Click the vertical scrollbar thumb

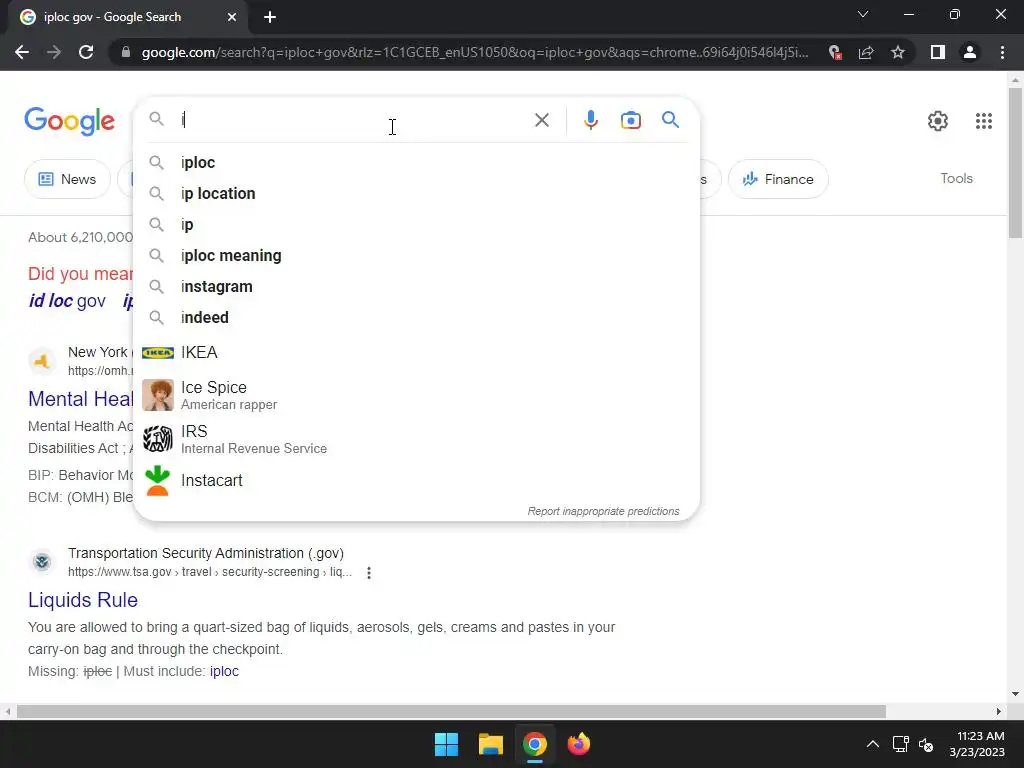[1015, 163]
